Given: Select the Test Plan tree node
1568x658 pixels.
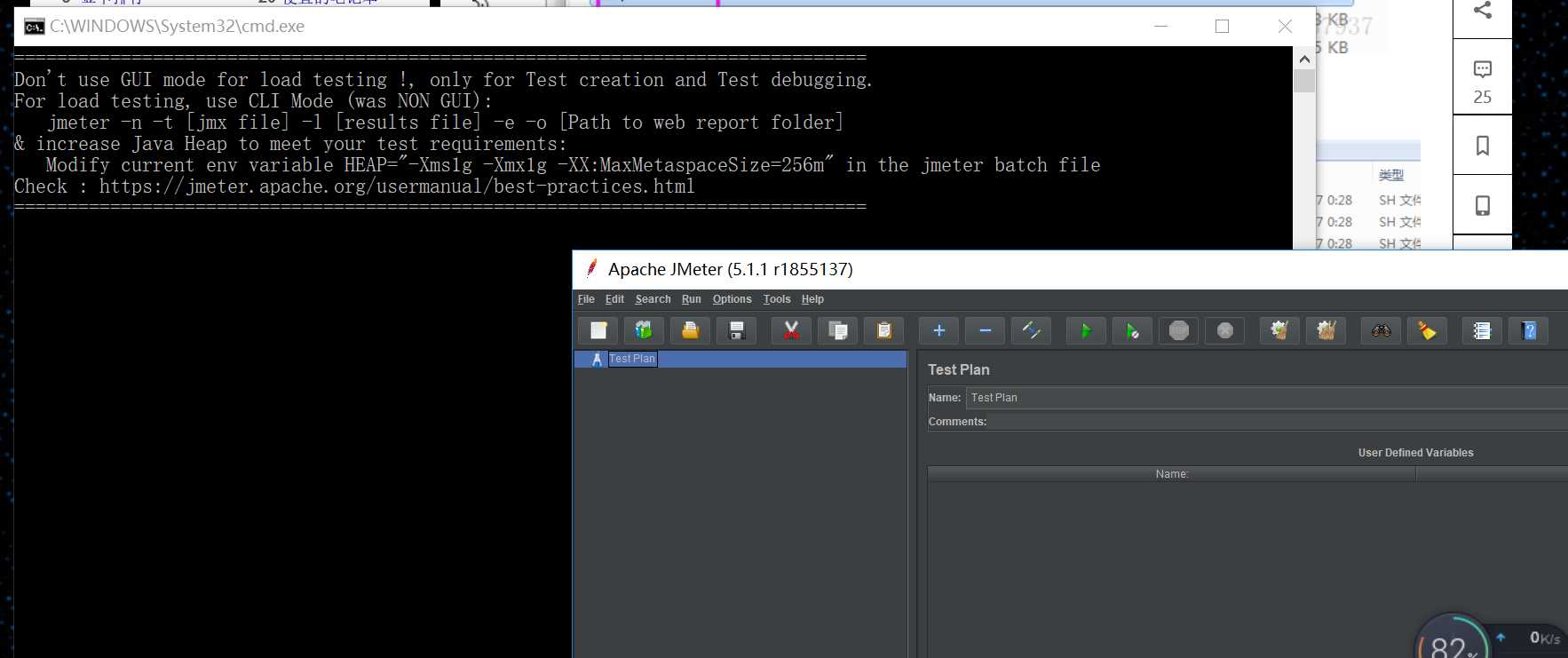Looking at the screenshot, I should click(631, 359).
